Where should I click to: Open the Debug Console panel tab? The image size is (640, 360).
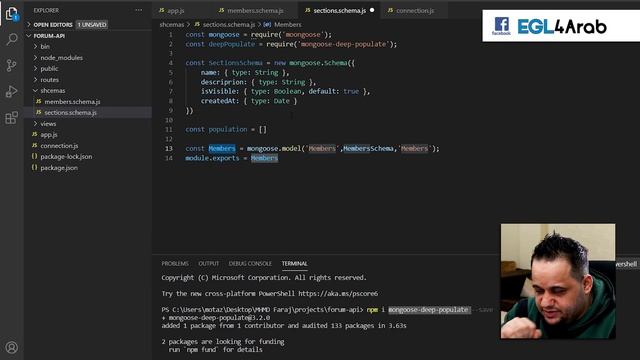[x=250, y=264]
